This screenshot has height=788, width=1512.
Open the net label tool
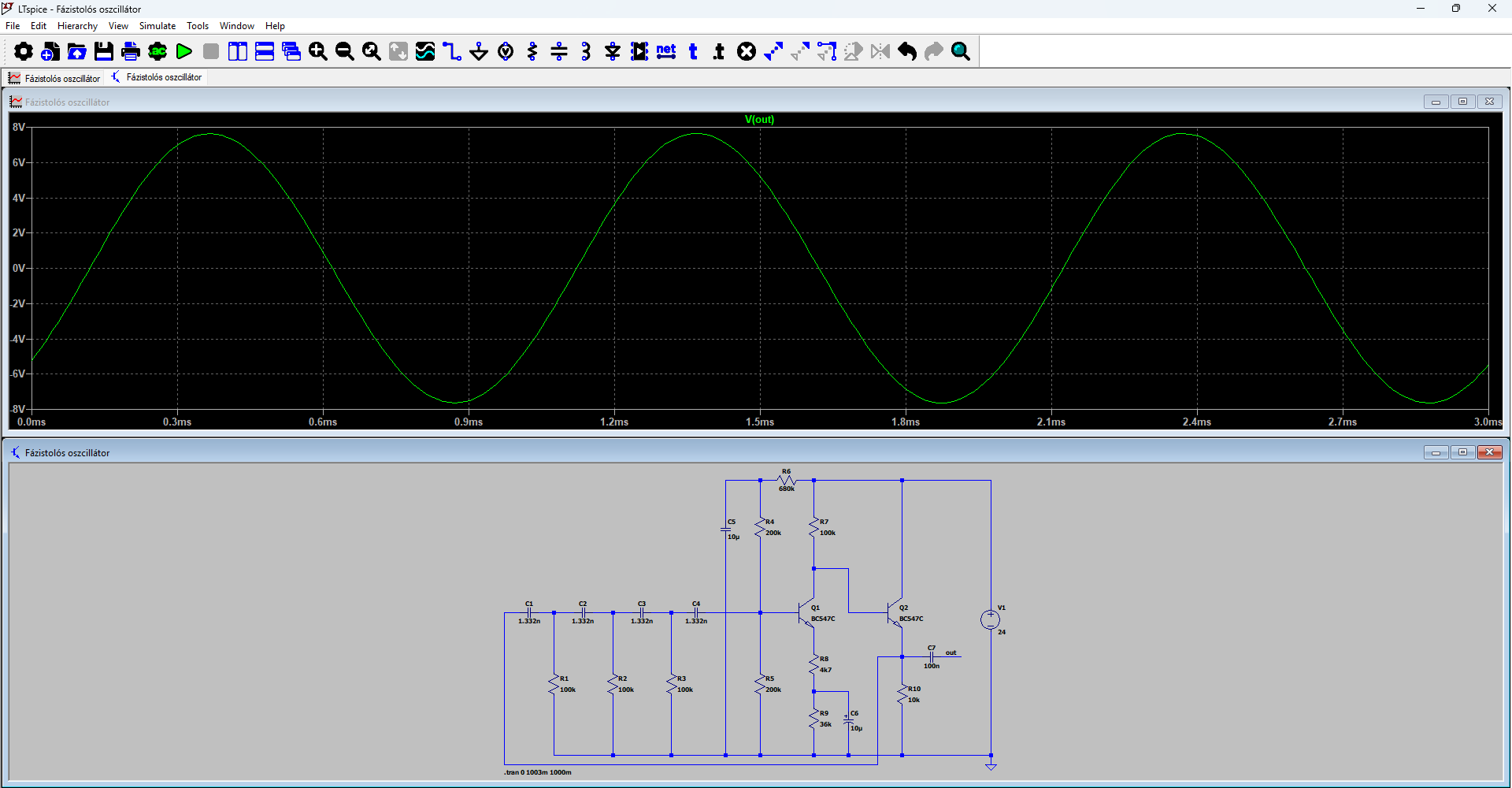click(x=666, y=52)
